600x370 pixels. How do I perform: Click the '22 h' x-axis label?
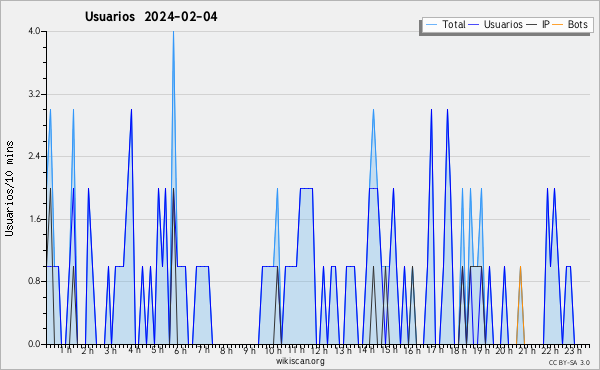click(x=550, y=351)
